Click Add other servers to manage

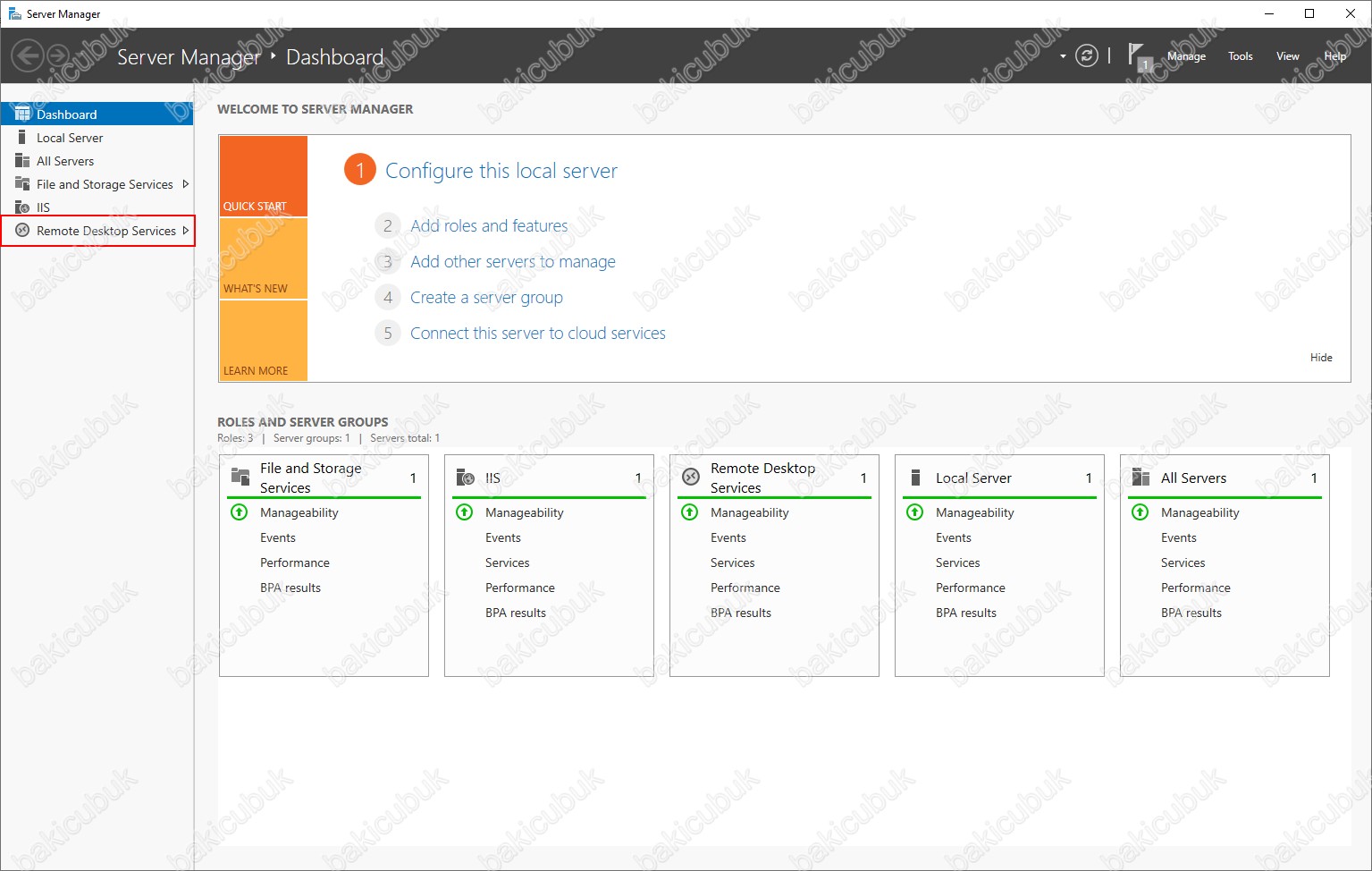pos(513,262)
